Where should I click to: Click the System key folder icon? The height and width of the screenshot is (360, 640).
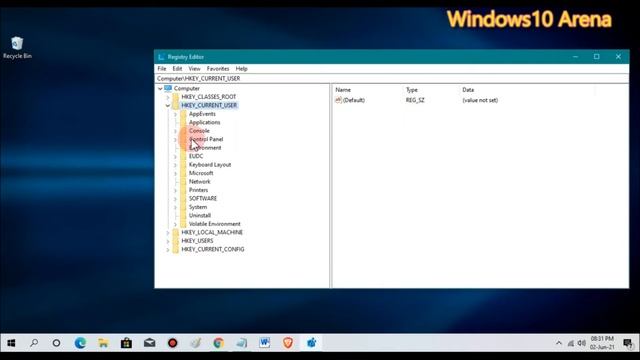[183, 207]
